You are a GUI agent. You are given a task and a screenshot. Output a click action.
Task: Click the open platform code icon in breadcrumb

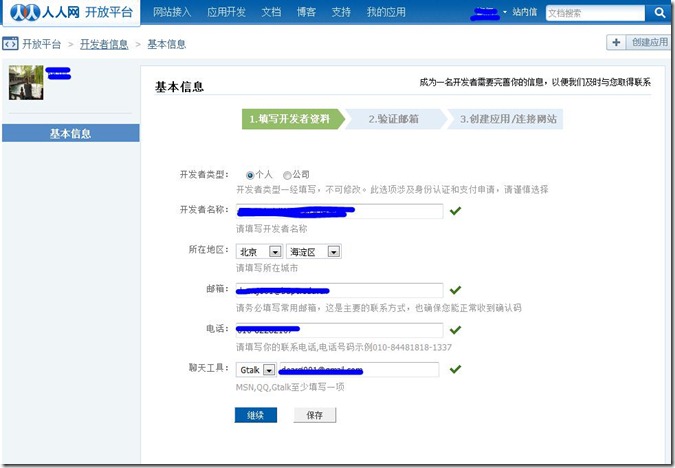[x=10, y=43]
